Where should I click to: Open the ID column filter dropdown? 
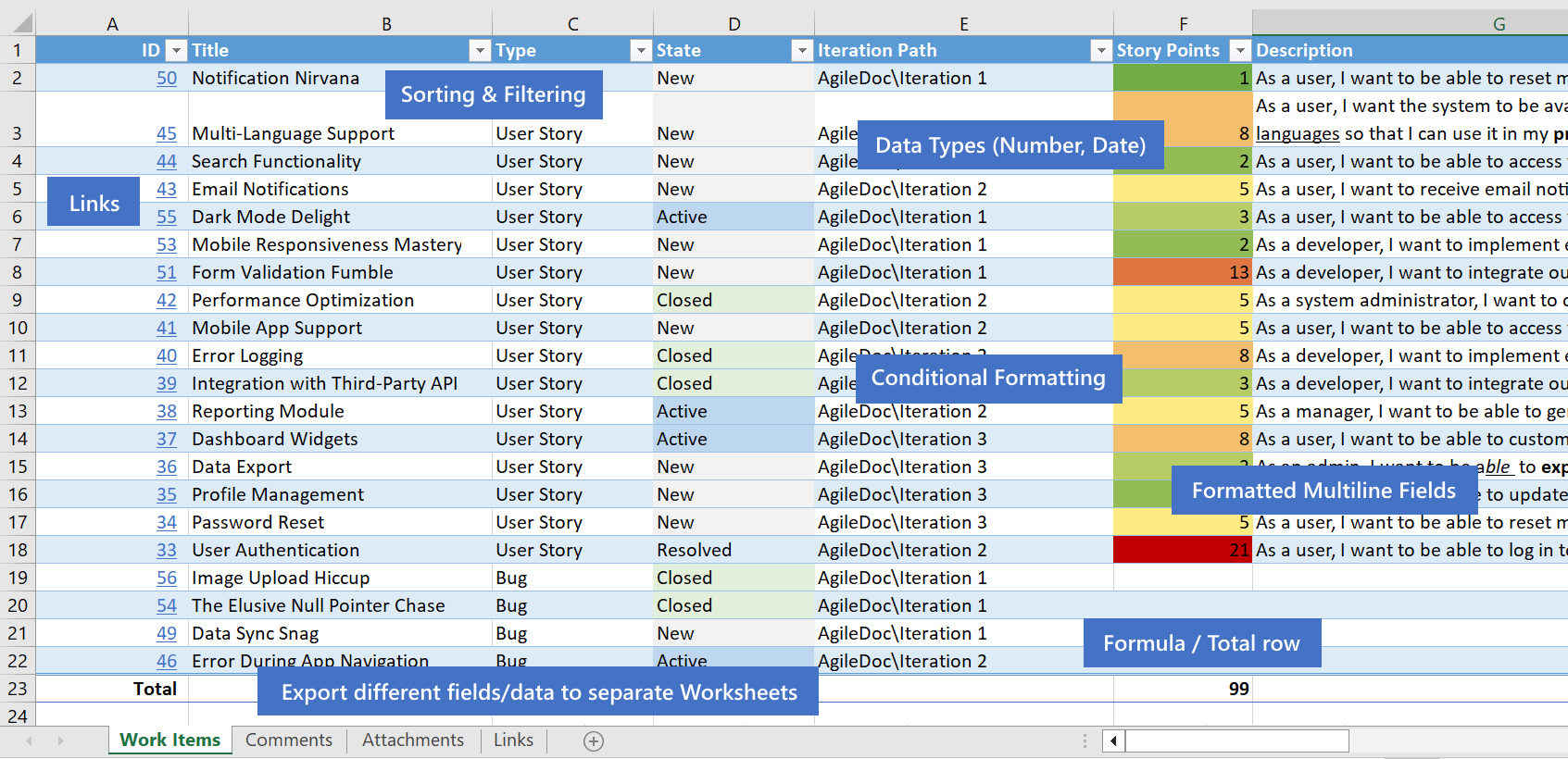click(x=176, y=51)
